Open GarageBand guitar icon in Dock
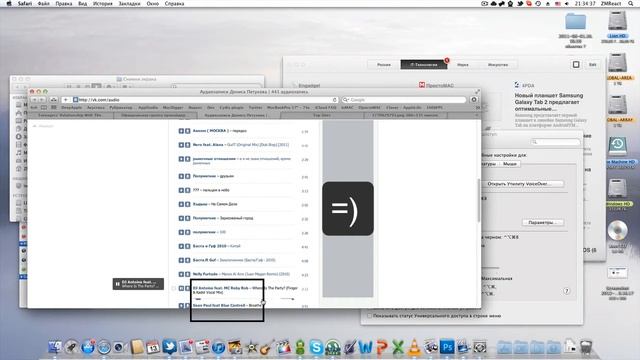 pos(267,347)
